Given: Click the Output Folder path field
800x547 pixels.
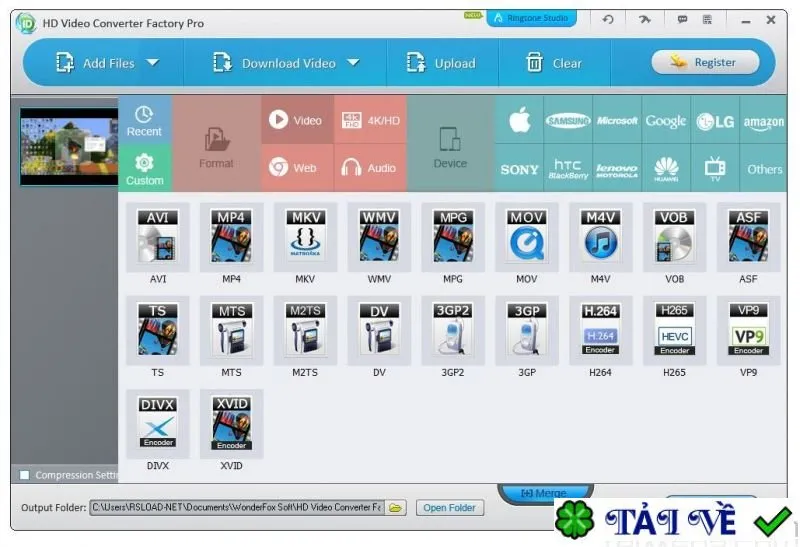Looking at the screenshot, I should tap(237, 508).
